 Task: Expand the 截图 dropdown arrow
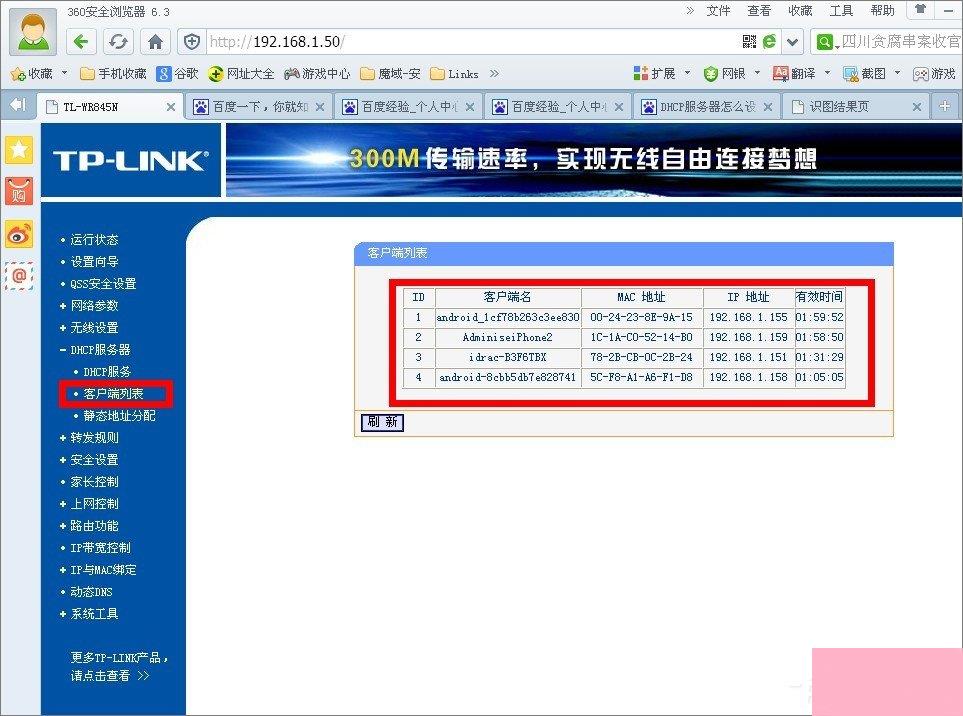point(897,73)
